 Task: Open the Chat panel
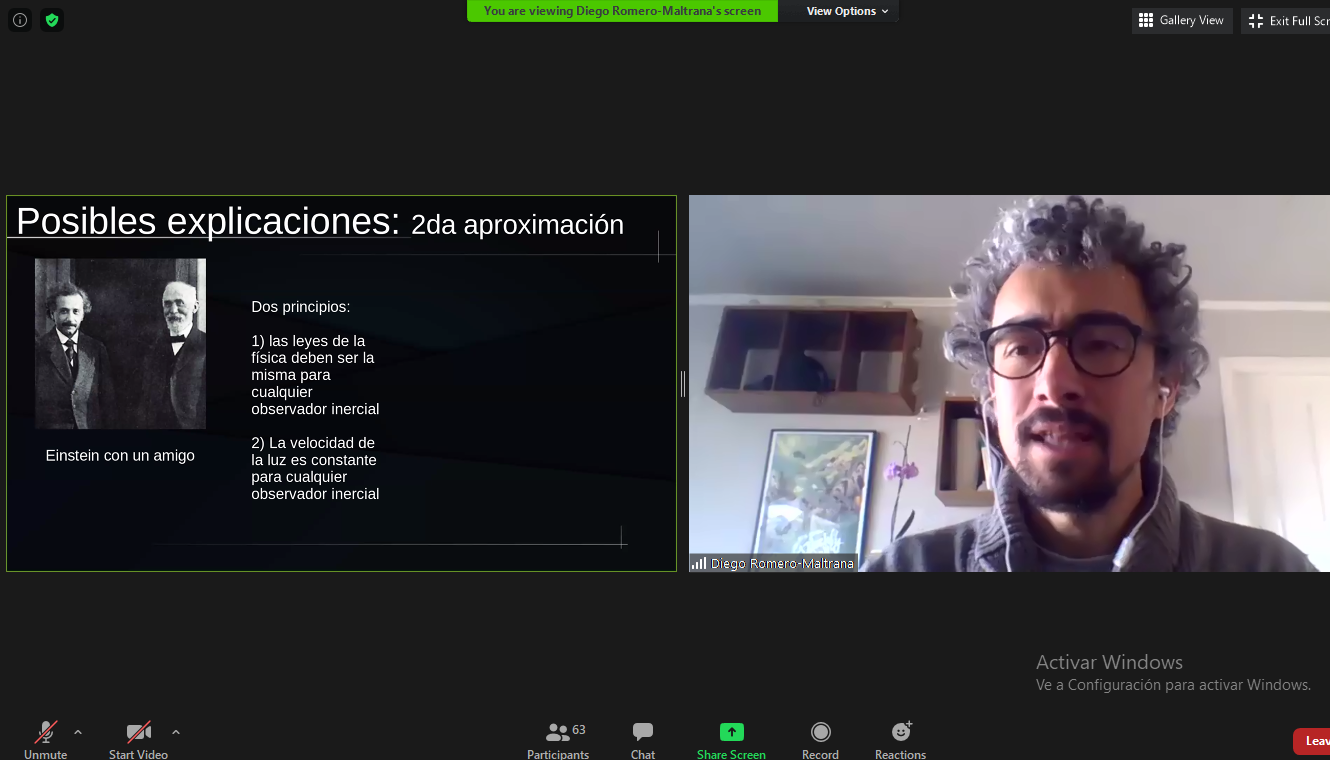643,740
